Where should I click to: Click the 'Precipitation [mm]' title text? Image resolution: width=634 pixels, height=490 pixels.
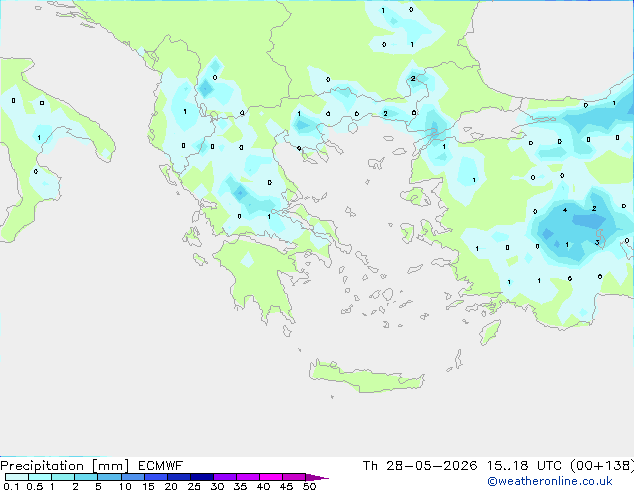pyautogui.click(x=65, y=466)
